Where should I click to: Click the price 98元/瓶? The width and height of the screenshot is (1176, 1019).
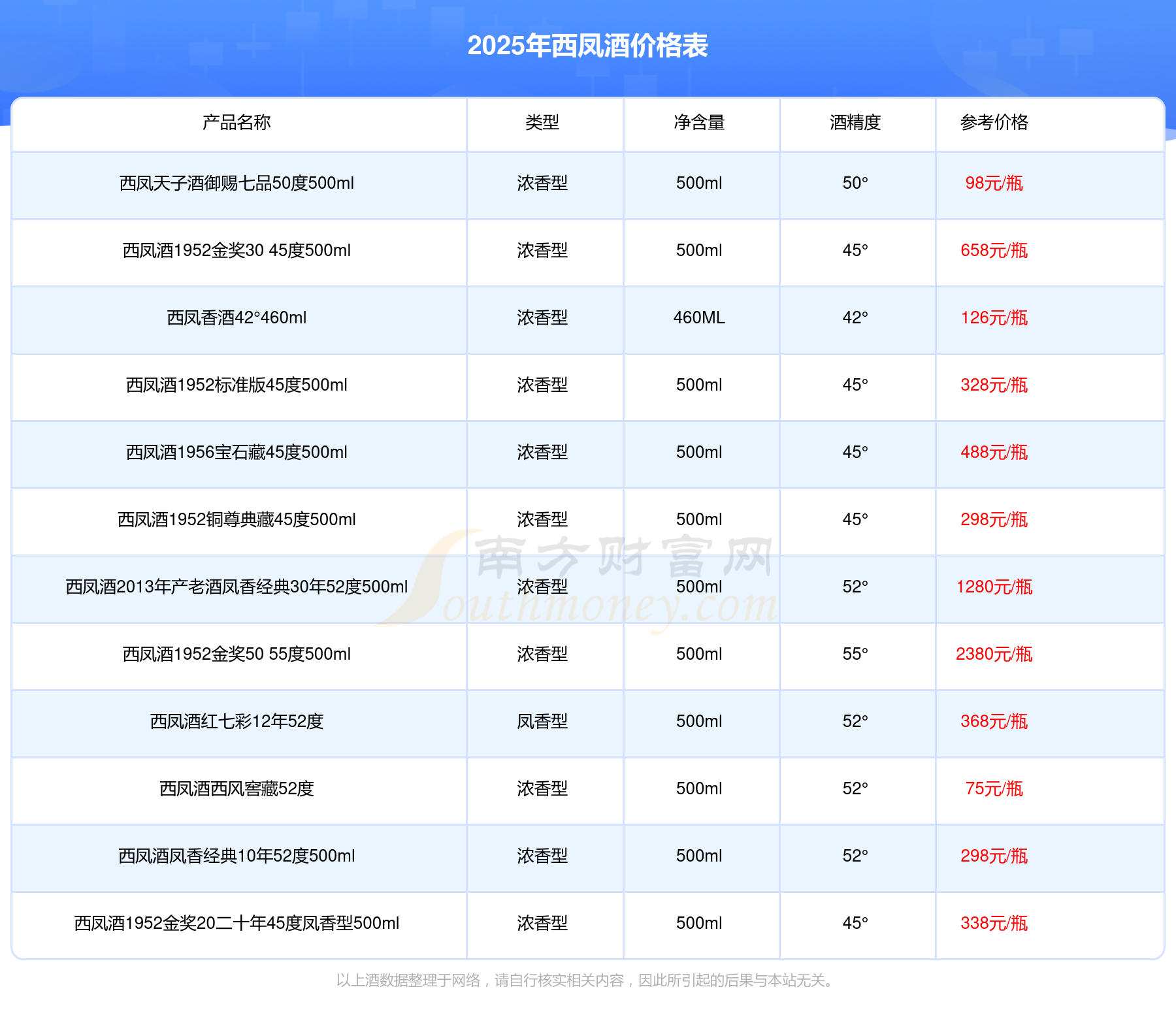(994, 184)
